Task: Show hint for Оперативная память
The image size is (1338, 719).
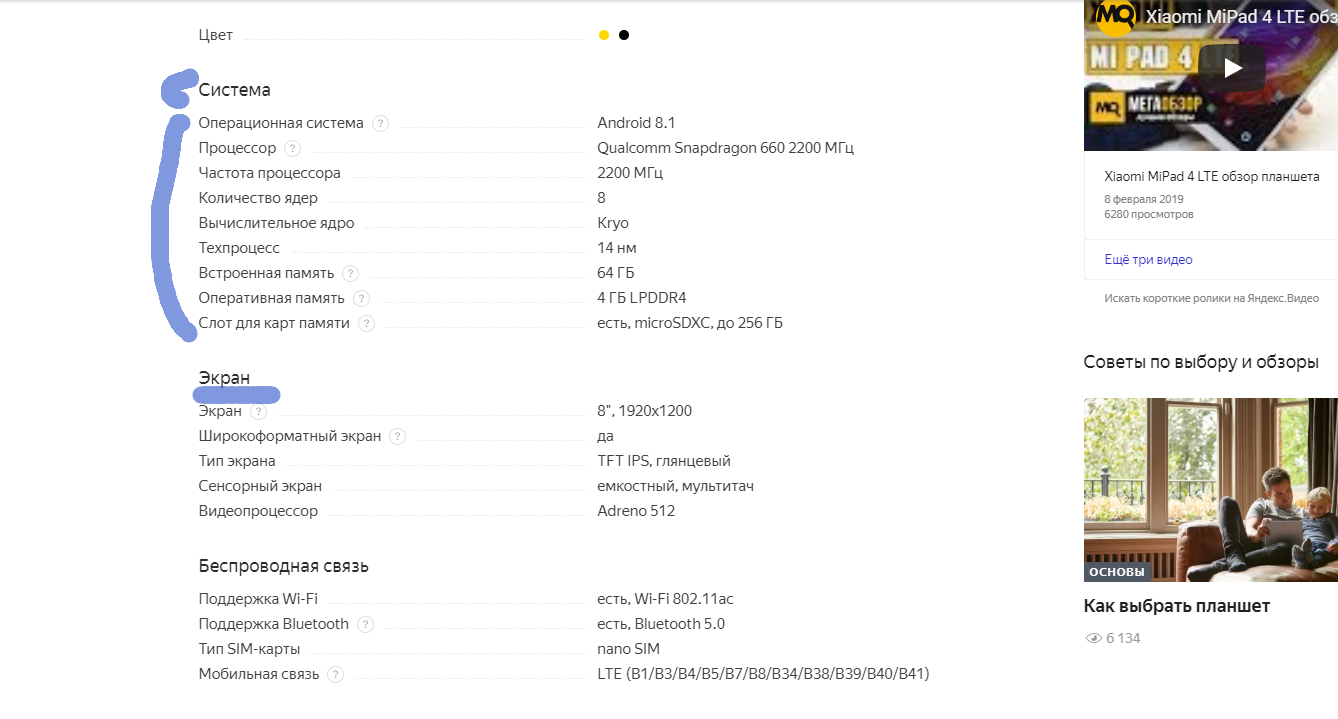Action: click(x=361, y=299)
